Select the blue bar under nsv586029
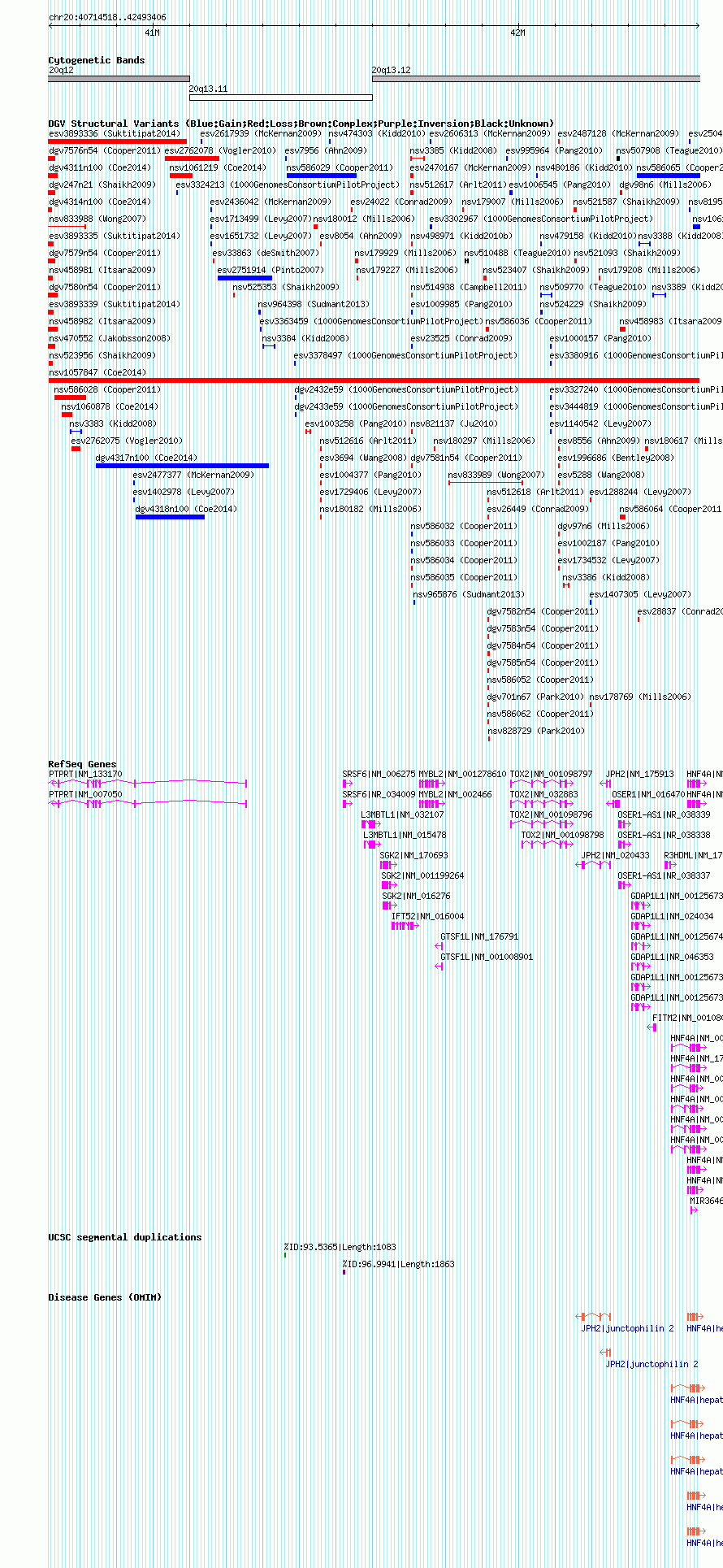This screenshot has width=723, height=1568. pos(322,175)
